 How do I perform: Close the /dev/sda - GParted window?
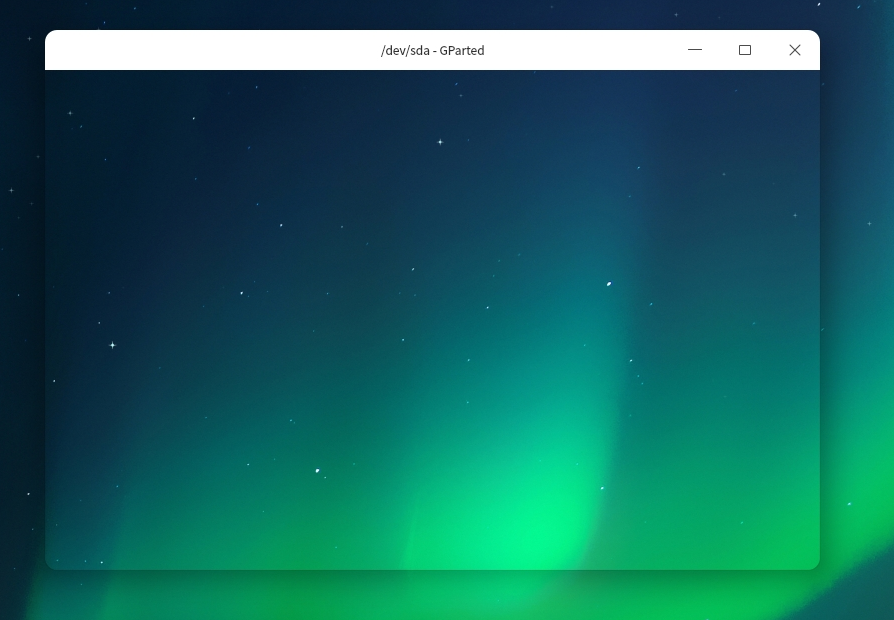click(x=795, y=50)
